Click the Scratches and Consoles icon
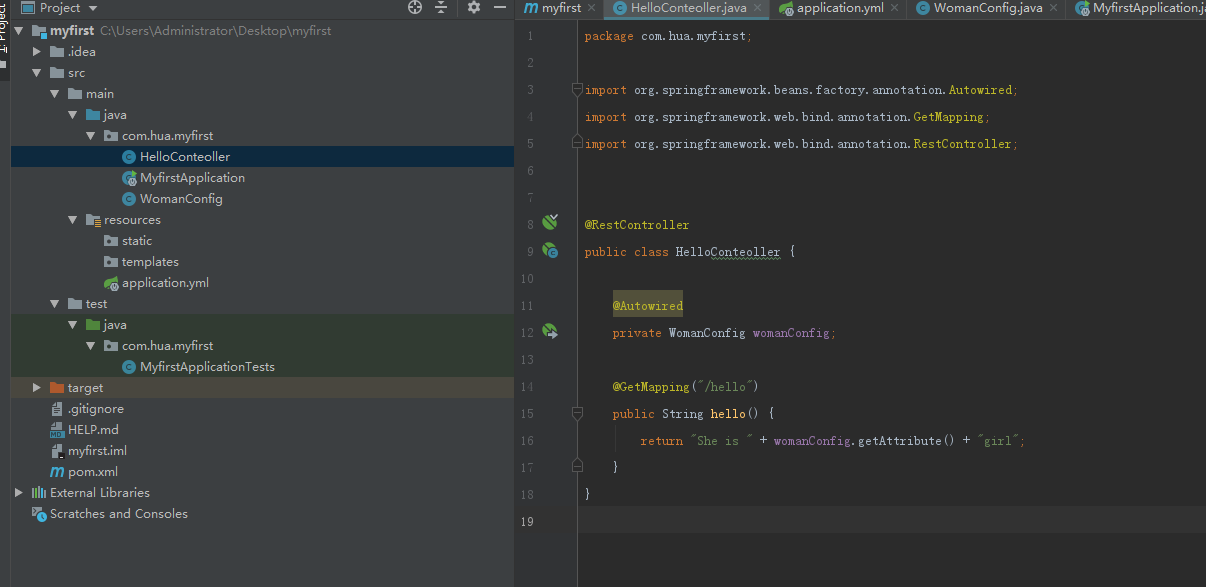Image resolution: width=1206 pixels, height=587 pixels. (40, 514)
